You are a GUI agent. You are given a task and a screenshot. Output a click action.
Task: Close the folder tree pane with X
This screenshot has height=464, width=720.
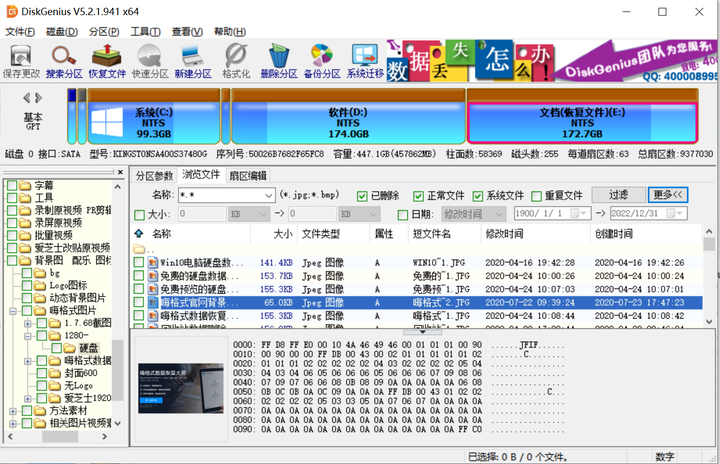tap(120, 172)
